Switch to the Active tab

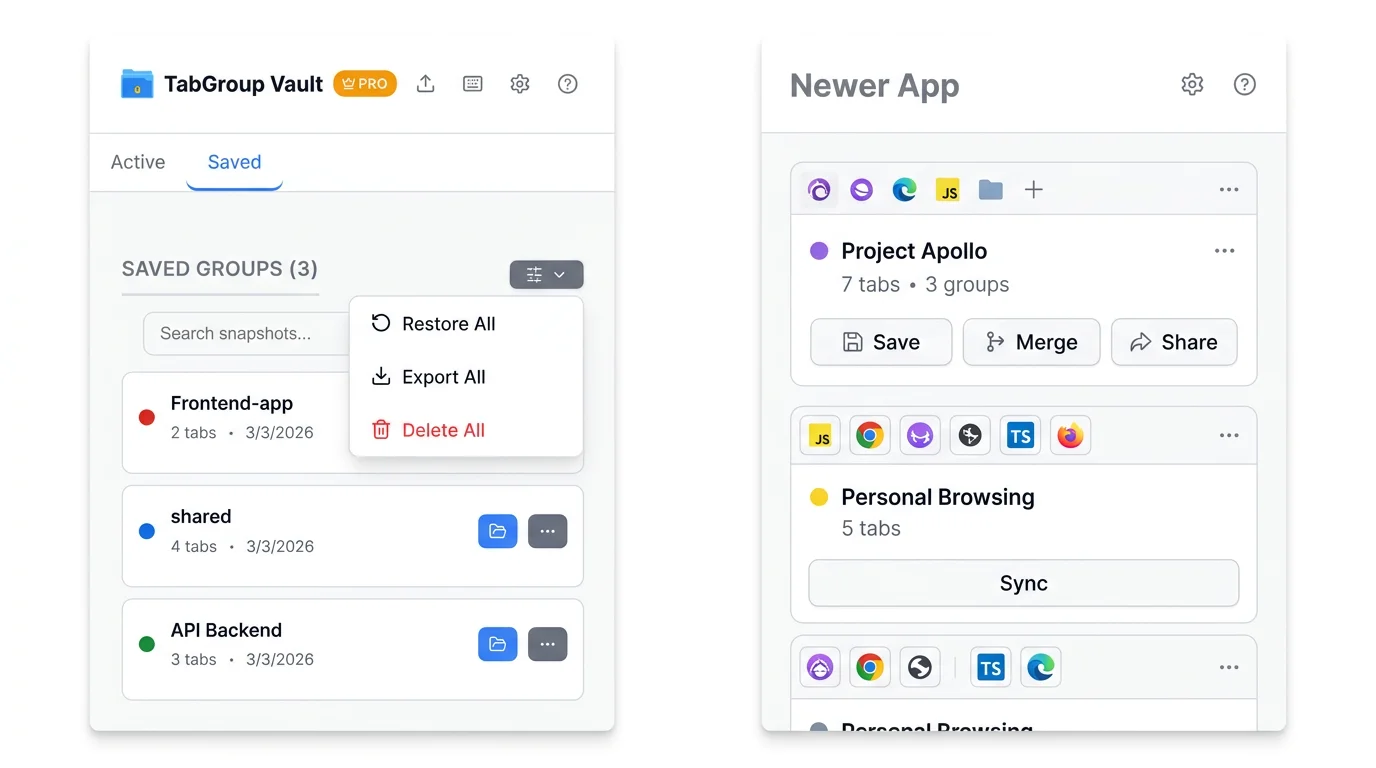138,162
